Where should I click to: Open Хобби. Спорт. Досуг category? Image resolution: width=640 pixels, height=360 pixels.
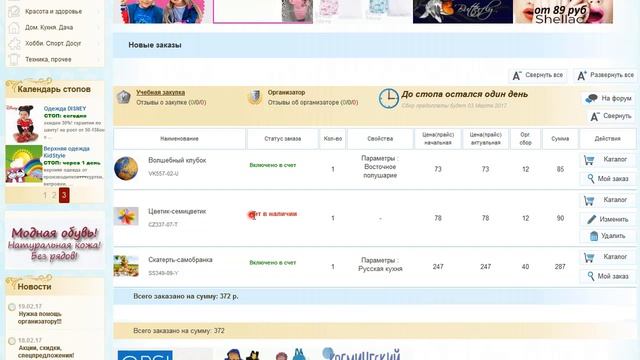click(x=53, y=43)
